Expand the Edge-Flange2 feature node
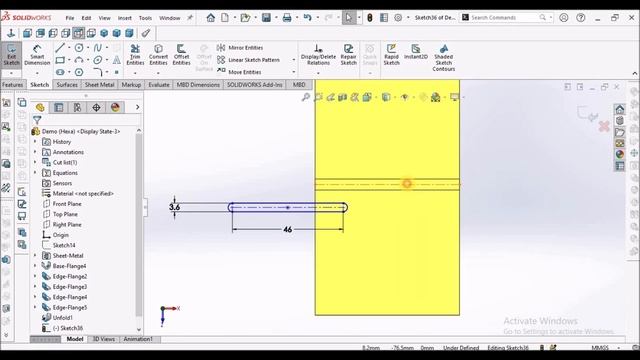 (35, 276)
